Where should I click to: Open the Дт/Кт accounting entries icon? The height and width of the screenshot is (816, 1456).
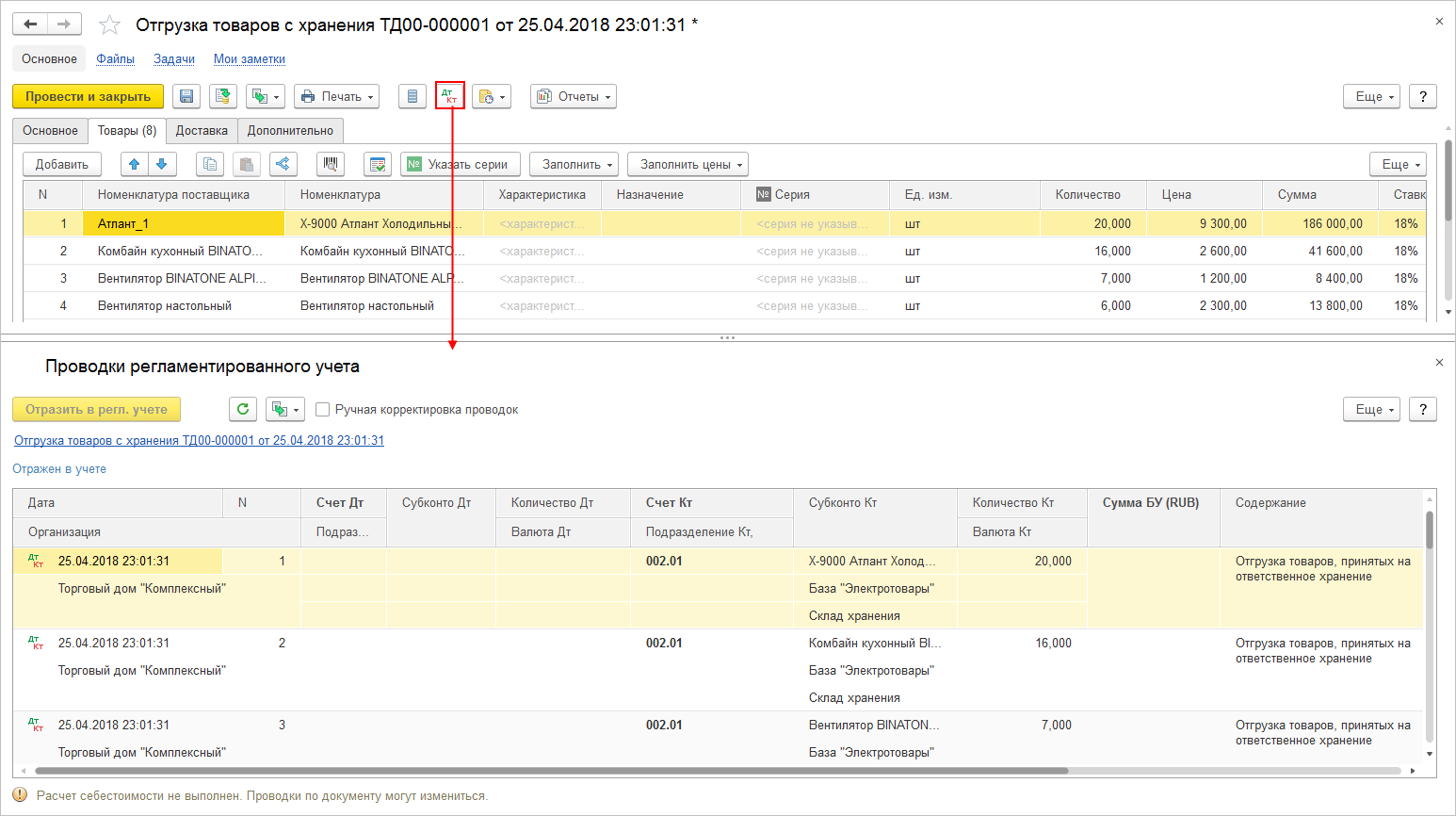(x=450, y=97)
